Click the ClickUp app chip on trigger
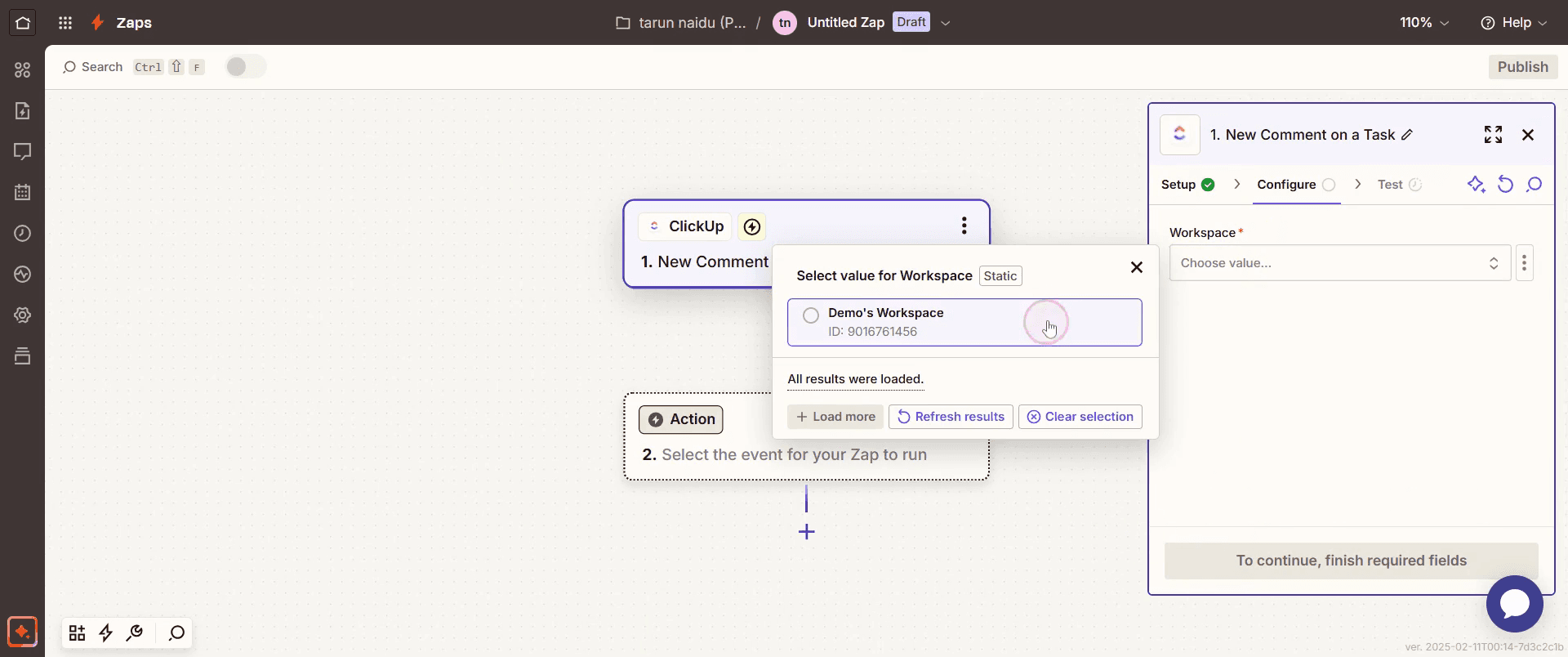The height and width of the screenshot is (657, 1568). [685, 226]
